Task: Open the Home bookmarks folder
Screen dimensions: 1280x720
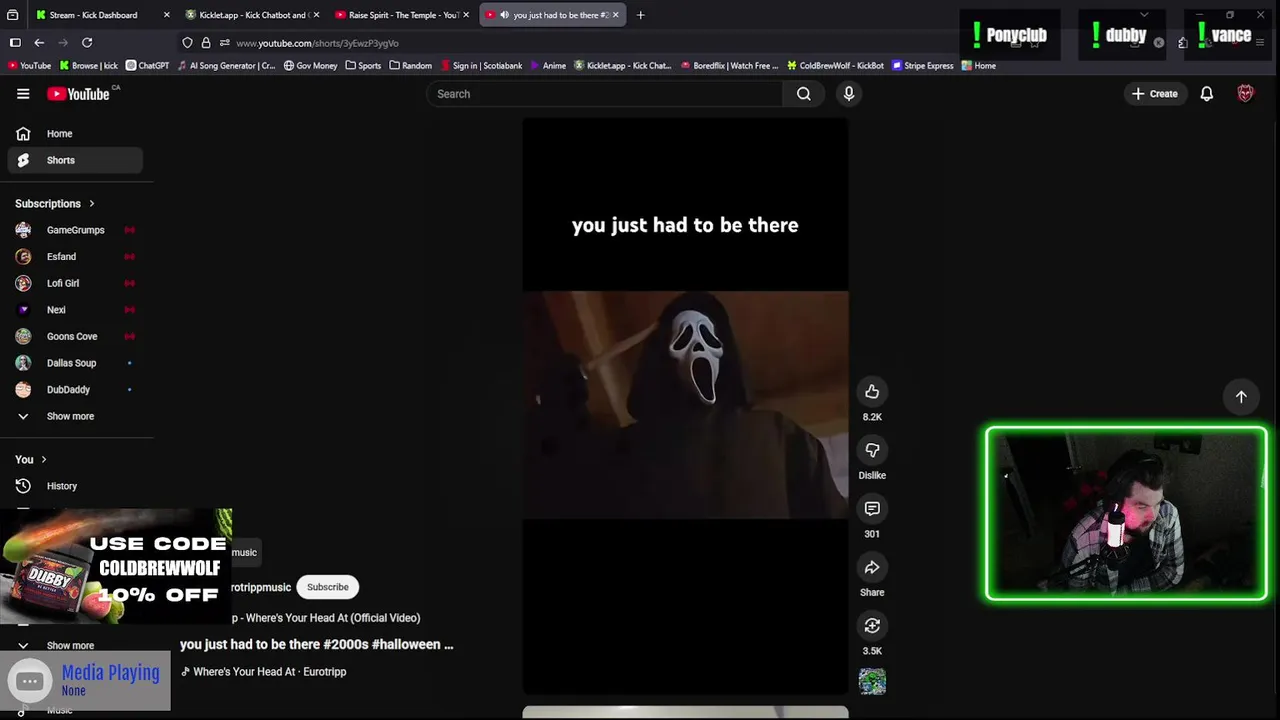Action: pyautogui.click(x=978, y=66)
